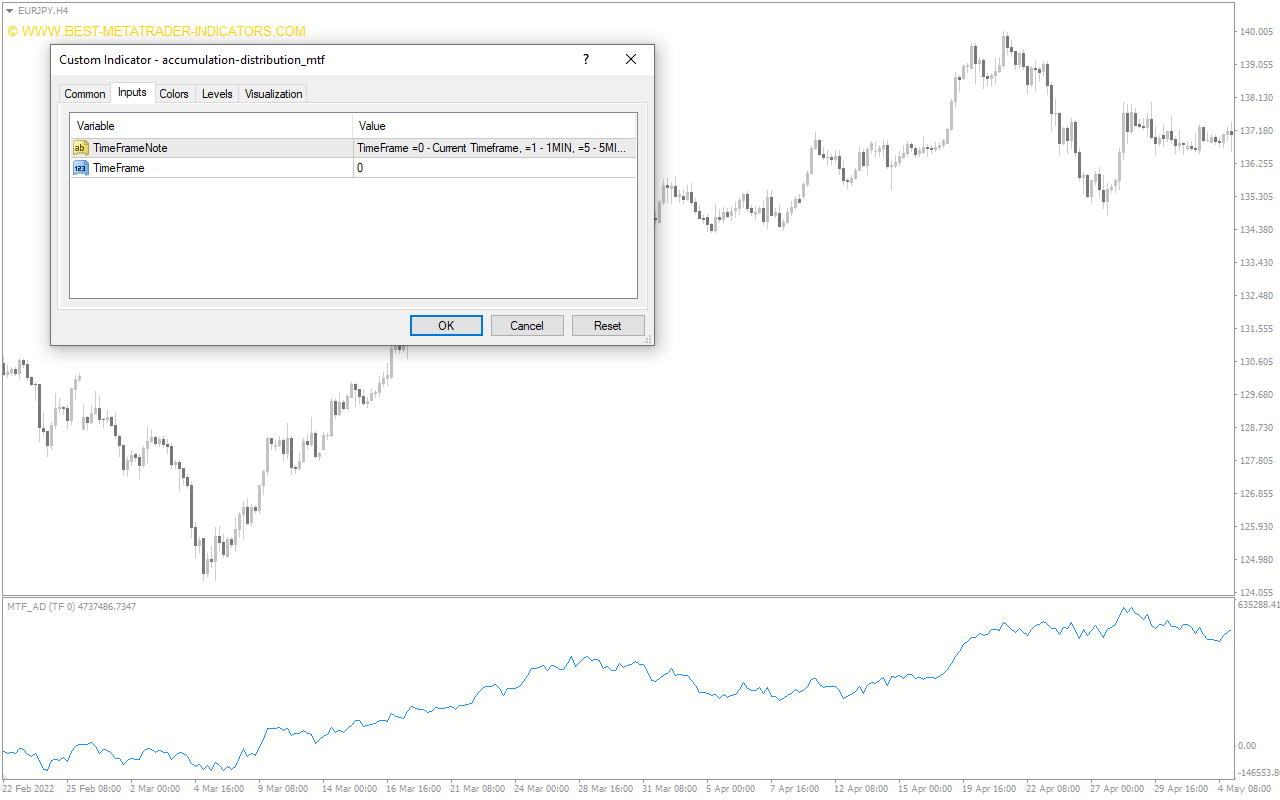Click the -146553.8 indicator scale value
This screenshot has width=1280, height=800.
click(x=1258, y=774)
